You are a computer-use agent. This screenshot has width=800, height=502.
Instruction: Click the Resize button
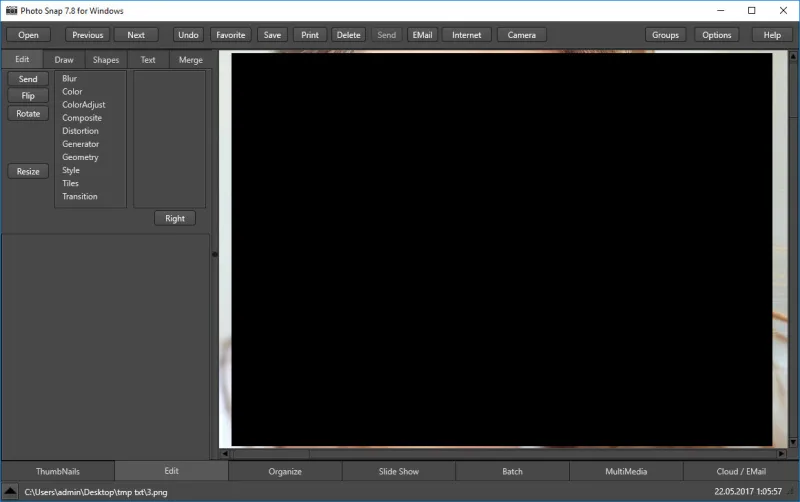28,171
